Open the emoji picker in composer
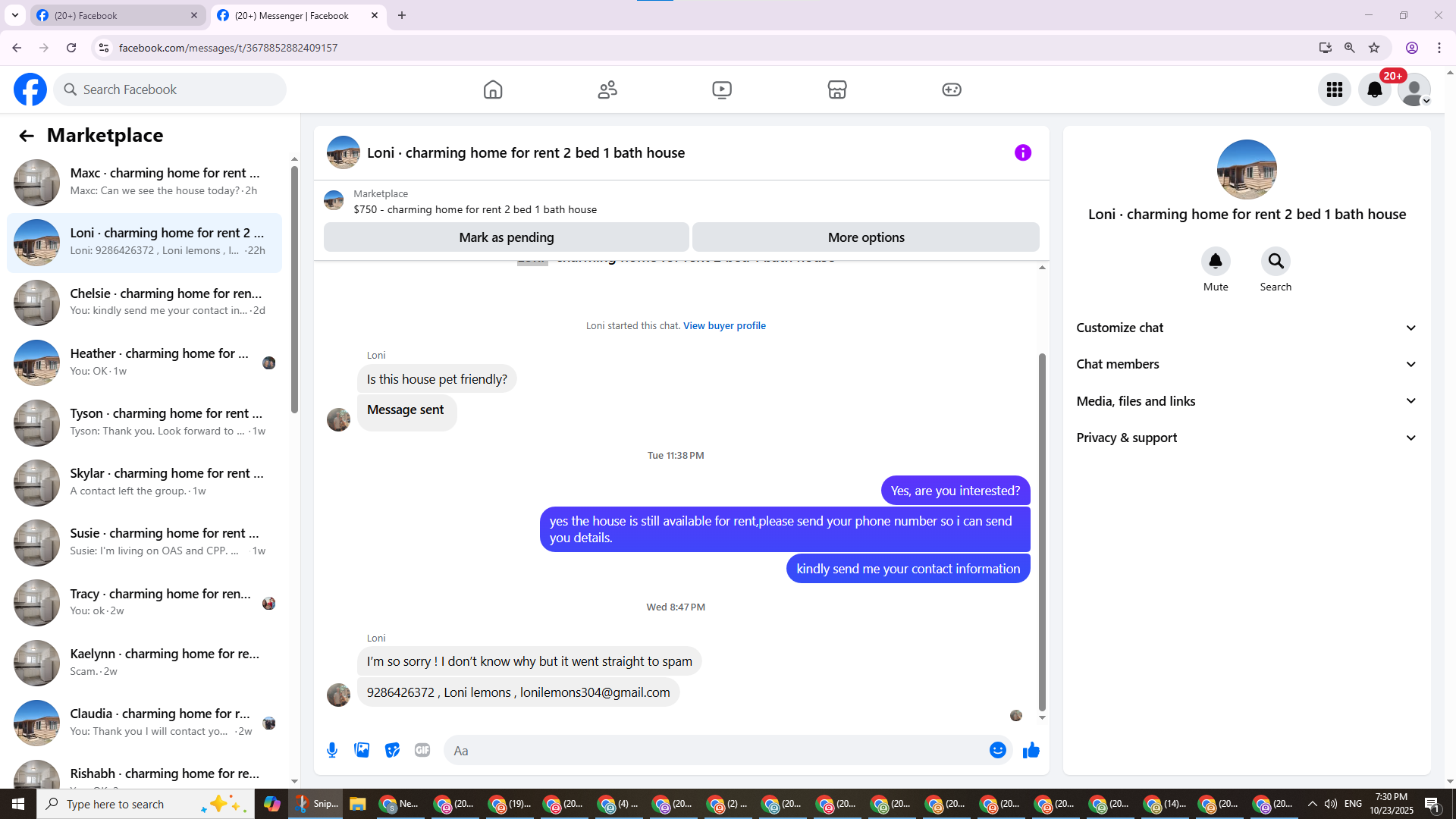The width and height of the screenshot is (1456, 819). (x=997, y=750)
